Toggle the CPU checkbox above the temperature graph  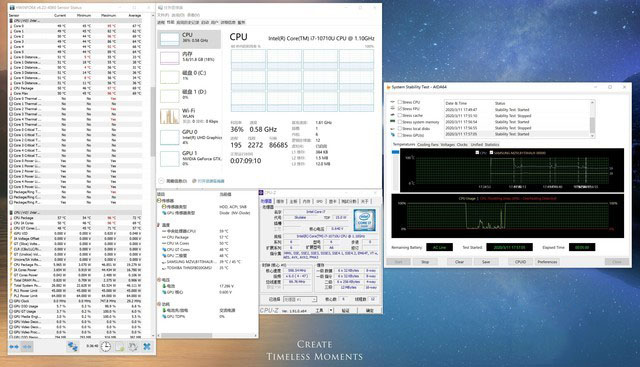477,152
